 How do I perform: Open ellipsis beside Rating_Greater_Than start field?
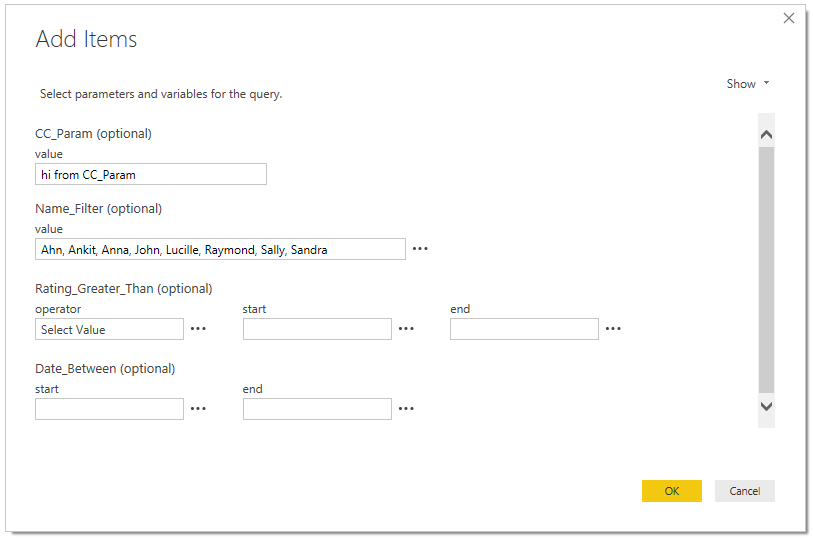coord(406,329)
